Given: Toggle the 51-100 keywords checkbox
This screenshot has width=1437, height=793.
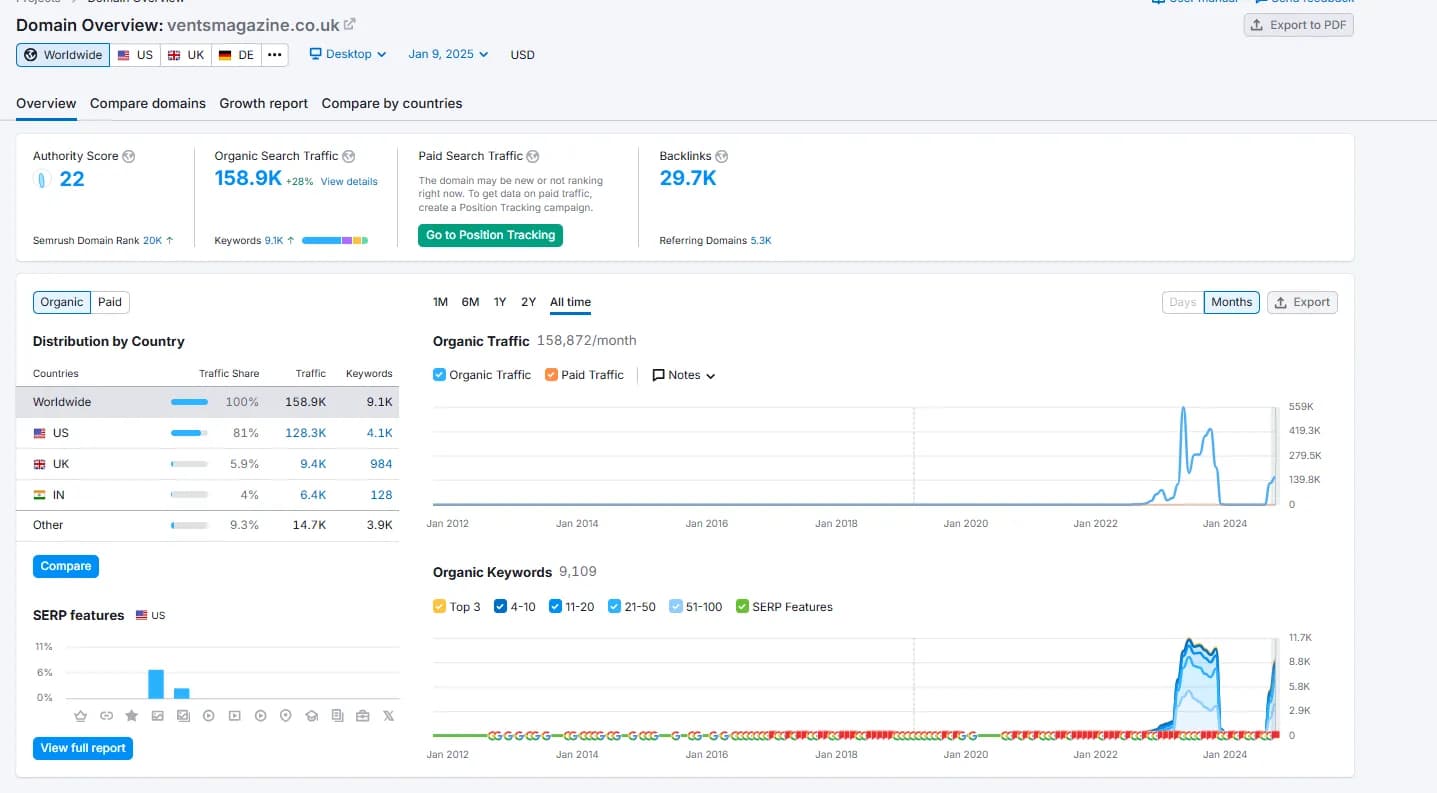Looking at the screenshot, I should point(676,607).
